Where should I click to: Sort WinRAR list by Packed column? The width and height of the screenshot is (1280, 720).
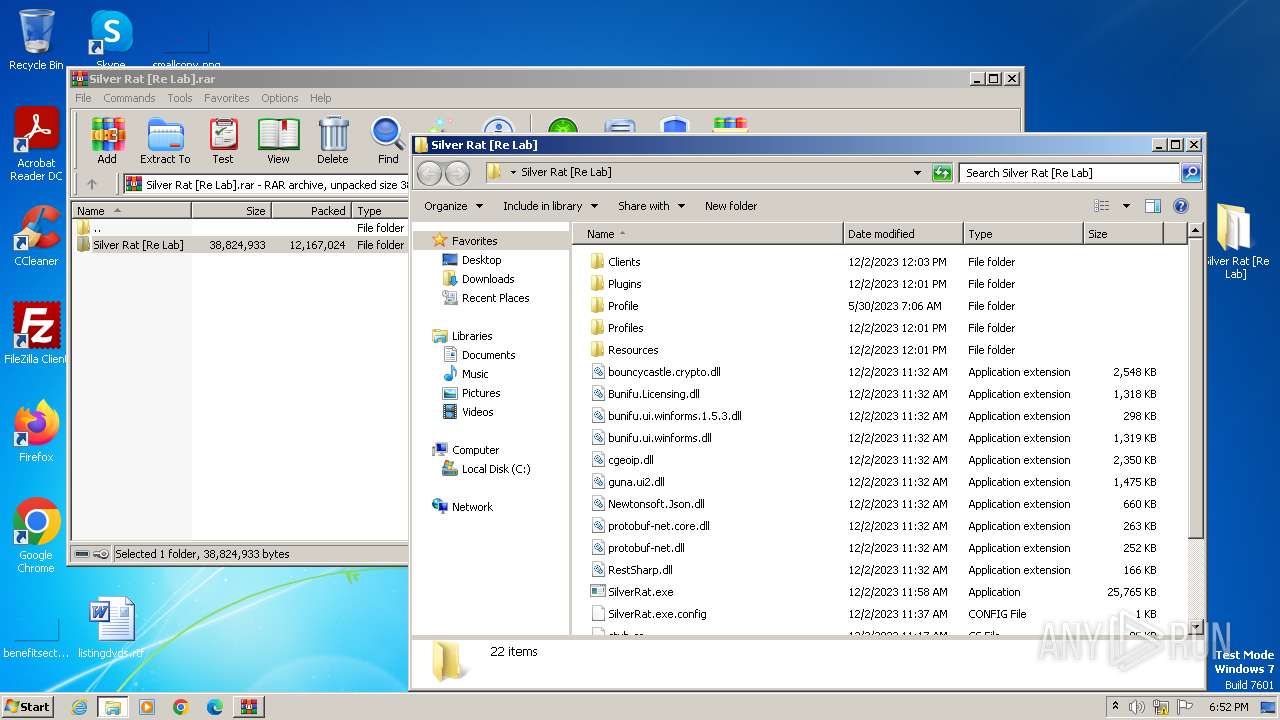(x=311, y=211)
